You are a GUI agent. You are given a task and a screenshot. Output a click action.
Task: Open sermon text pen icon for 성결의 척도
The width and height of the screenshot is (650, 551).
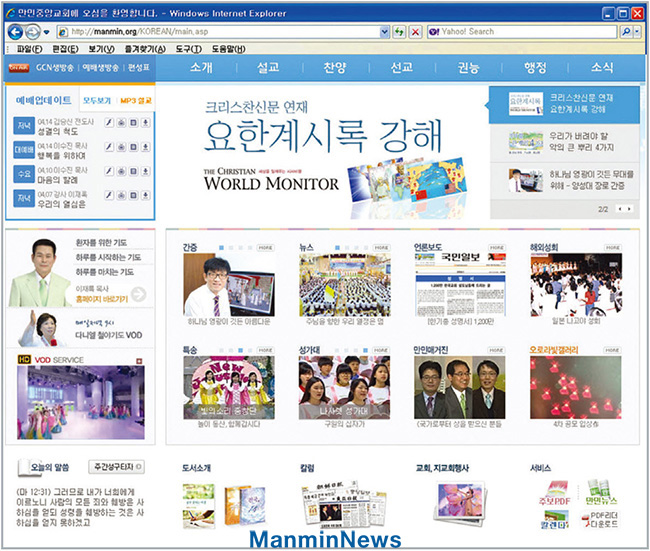[x=109, y=123]
